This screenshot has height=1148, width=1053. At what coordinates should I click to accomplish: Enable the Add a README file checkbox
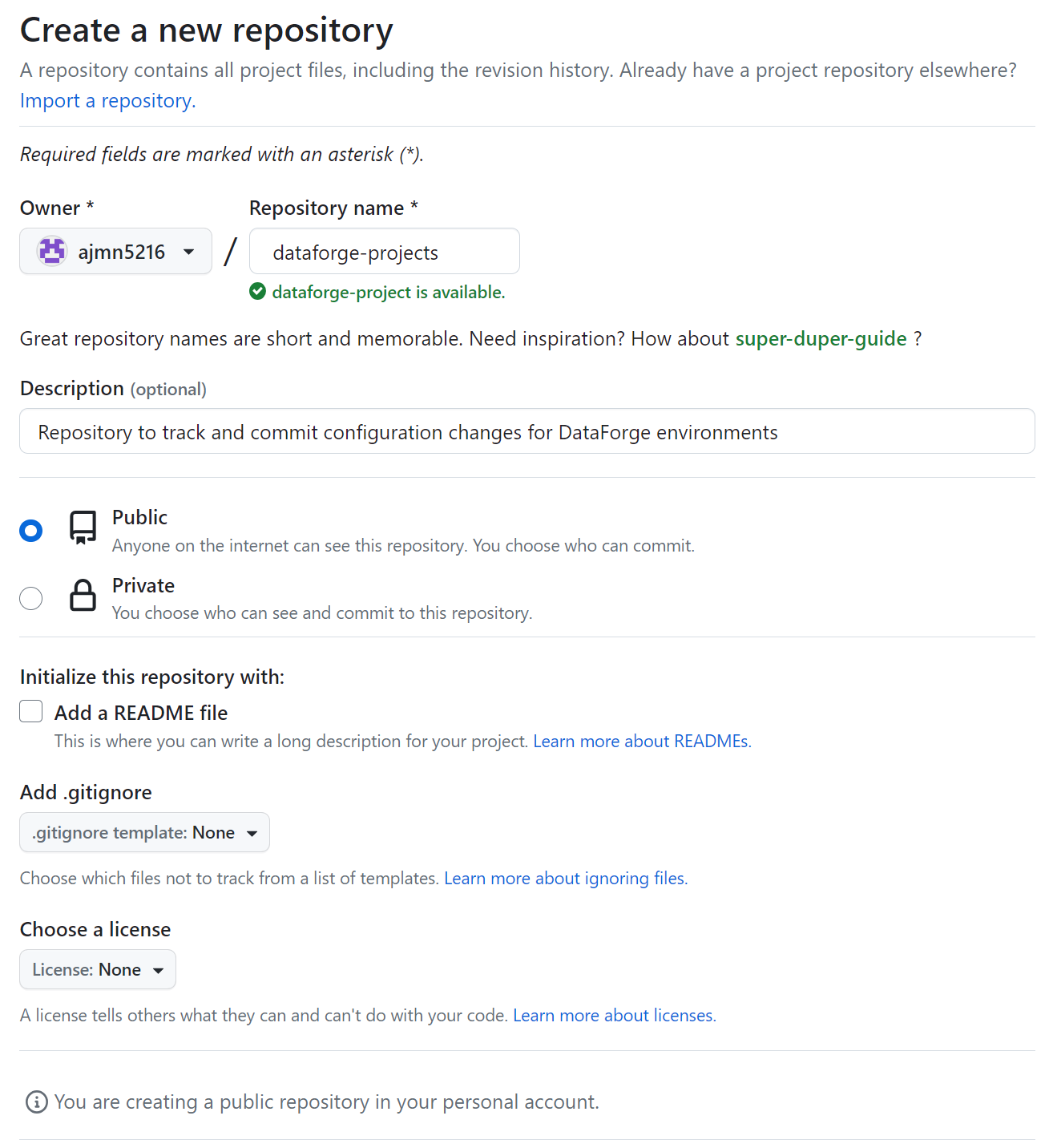tap(31, 711)
